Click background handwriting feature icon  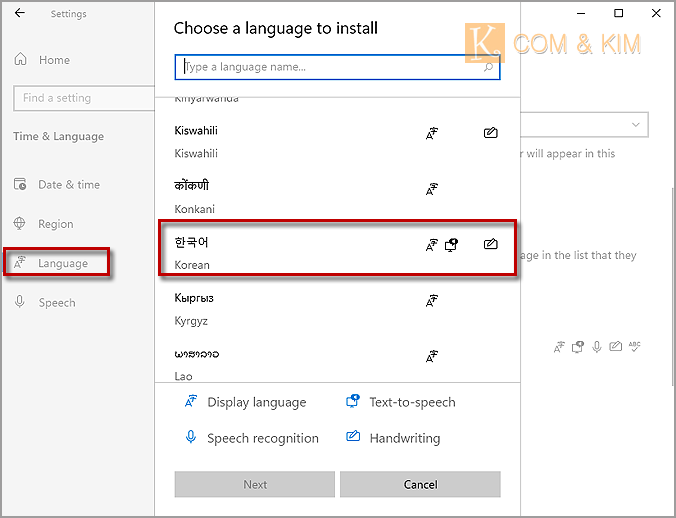(x=616, y=346)
